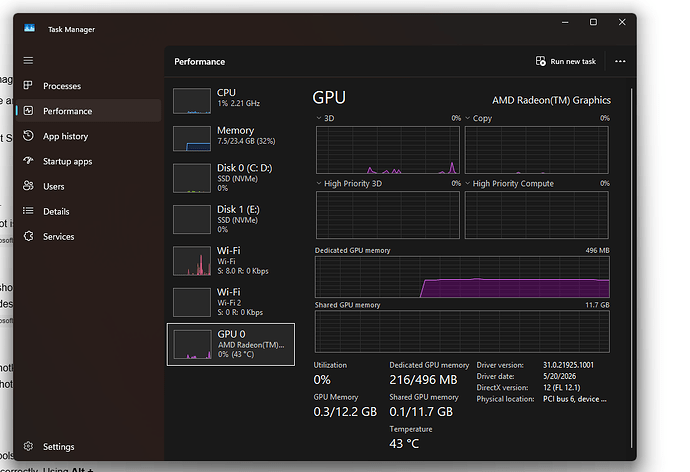Click the 'S: 0 R: 0 Kbps' text
Screen dimensions: 690x472
(x=240, y=312)
